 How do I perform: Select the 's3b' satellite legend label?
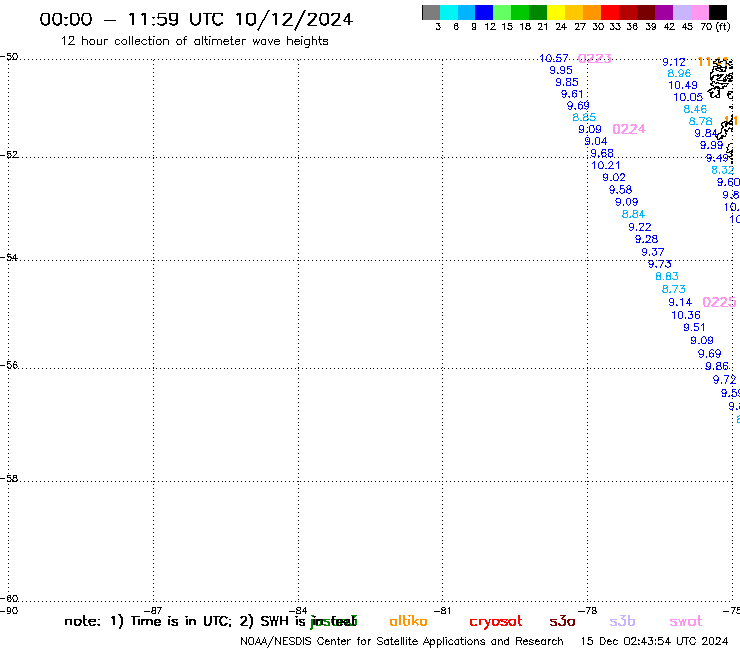click(622, 621)
